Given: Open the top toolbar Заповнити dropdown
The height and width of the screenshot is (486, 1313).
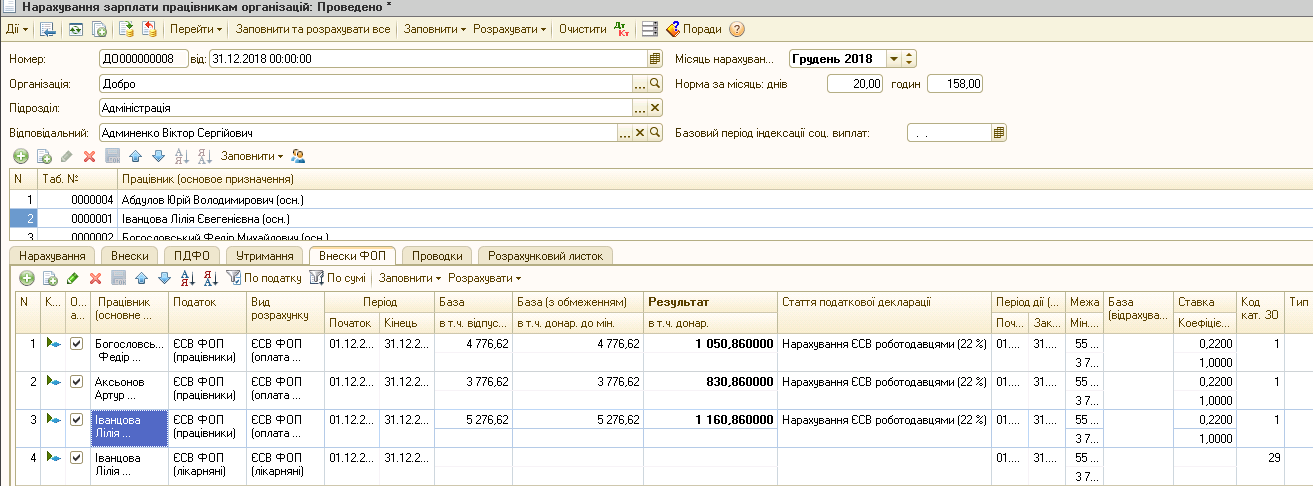Looking at the screenshot, I should pyautogui.click(x=435, y=29).
